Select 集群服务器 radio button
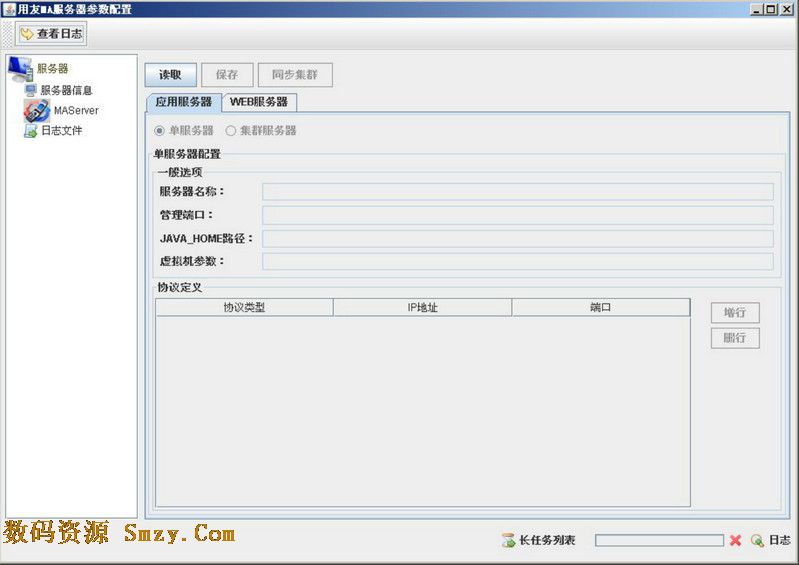Viewport: 799px width, 565px height. [231, 131]
